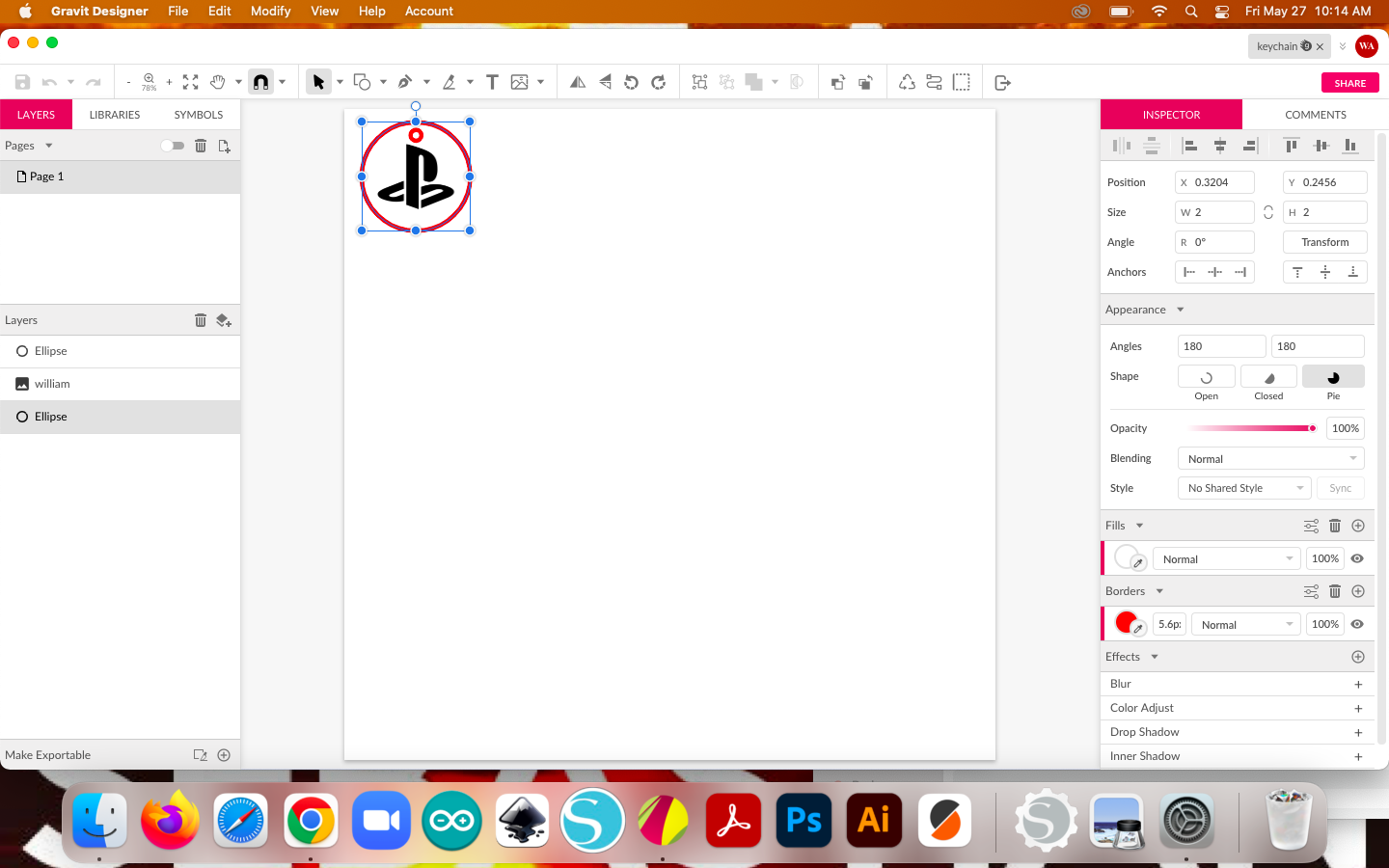
Task: Align selection to top edge
Action: coord(1291,146)
